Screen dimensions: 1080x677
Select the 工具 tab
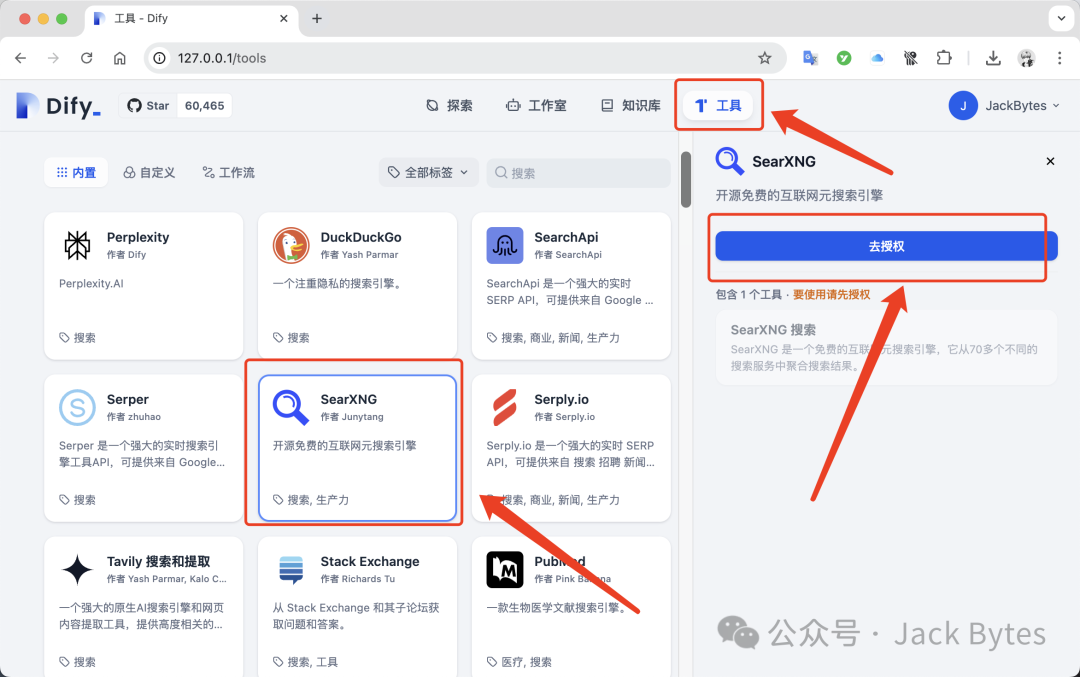click(x=718, y=105)
